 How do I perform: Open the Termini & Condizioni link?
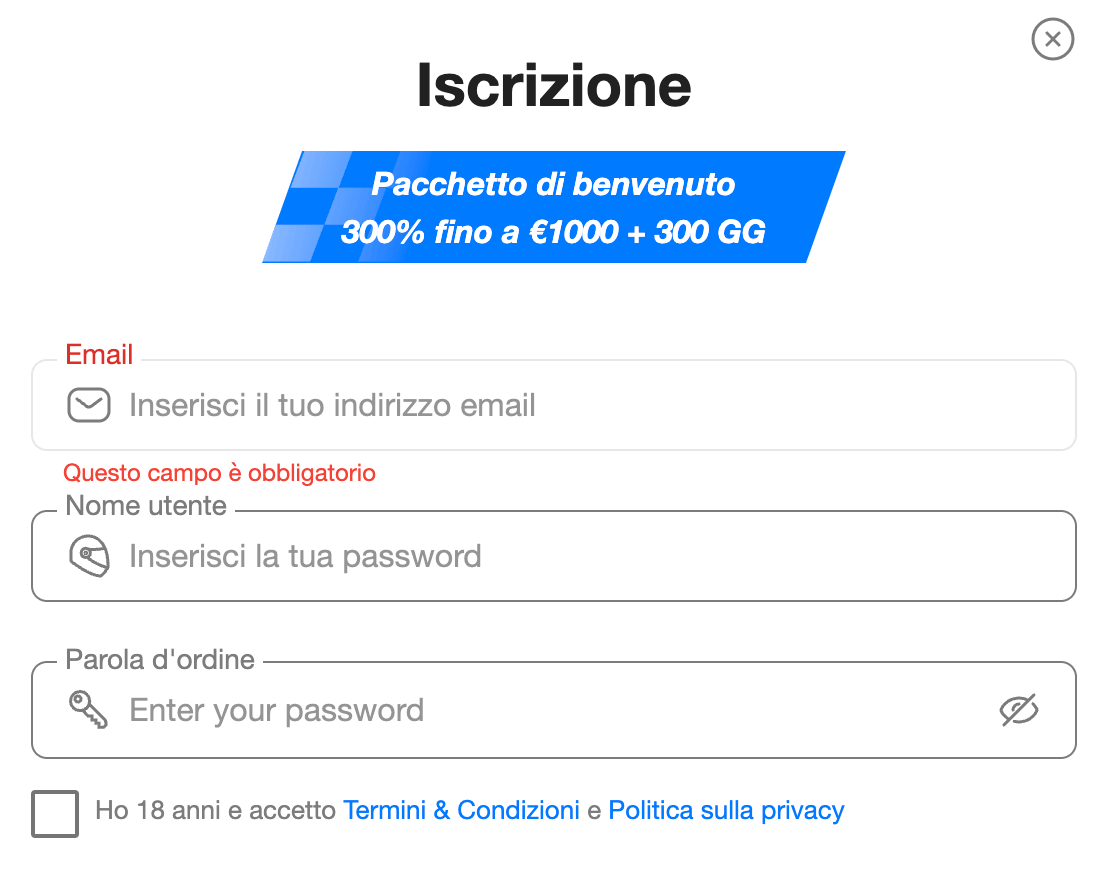[461, 810]
